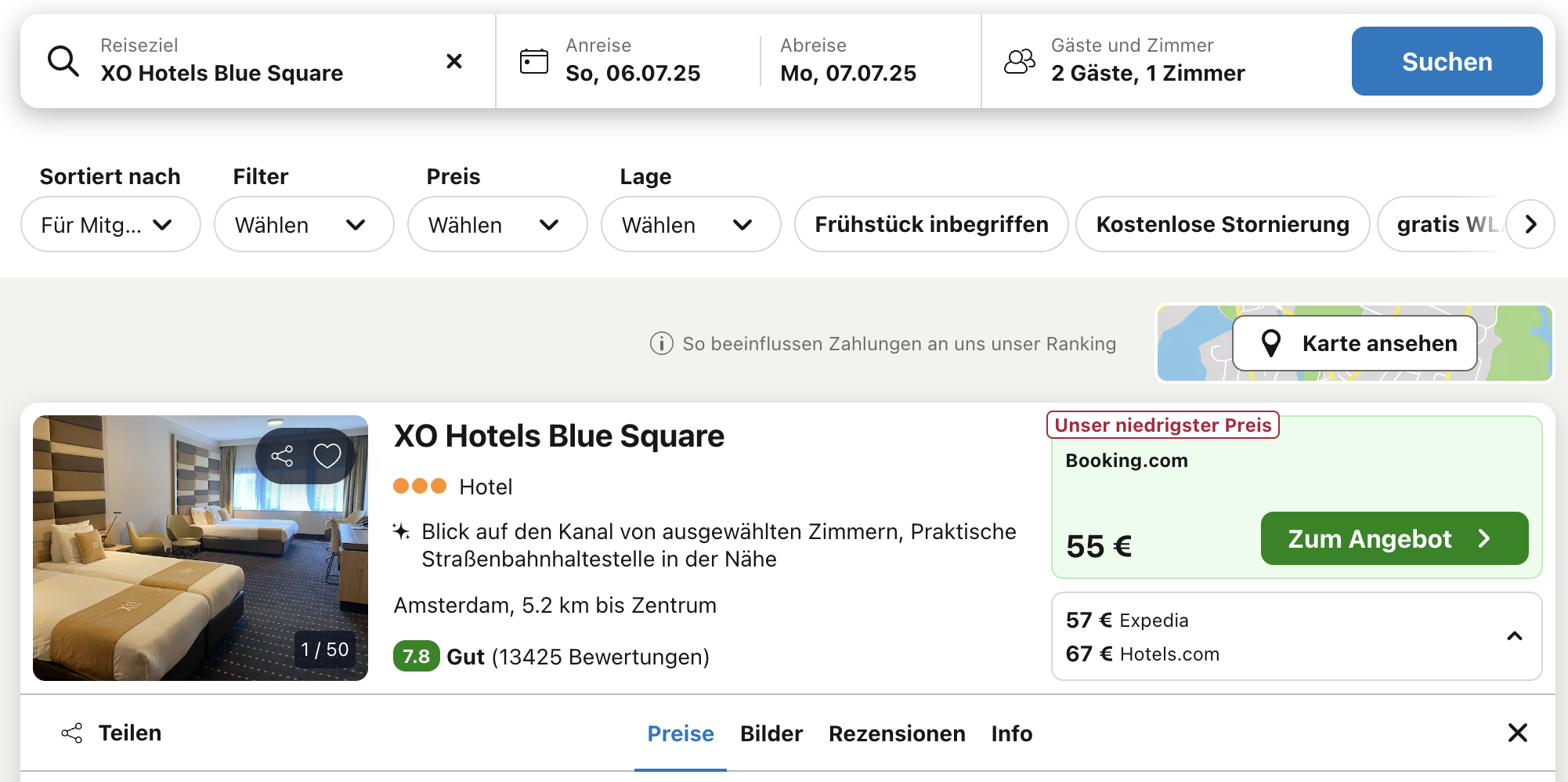Viewport: 1568px width, 782px height.
Task: Open Karte ansehen map view
Action: tap(1355, 343)
